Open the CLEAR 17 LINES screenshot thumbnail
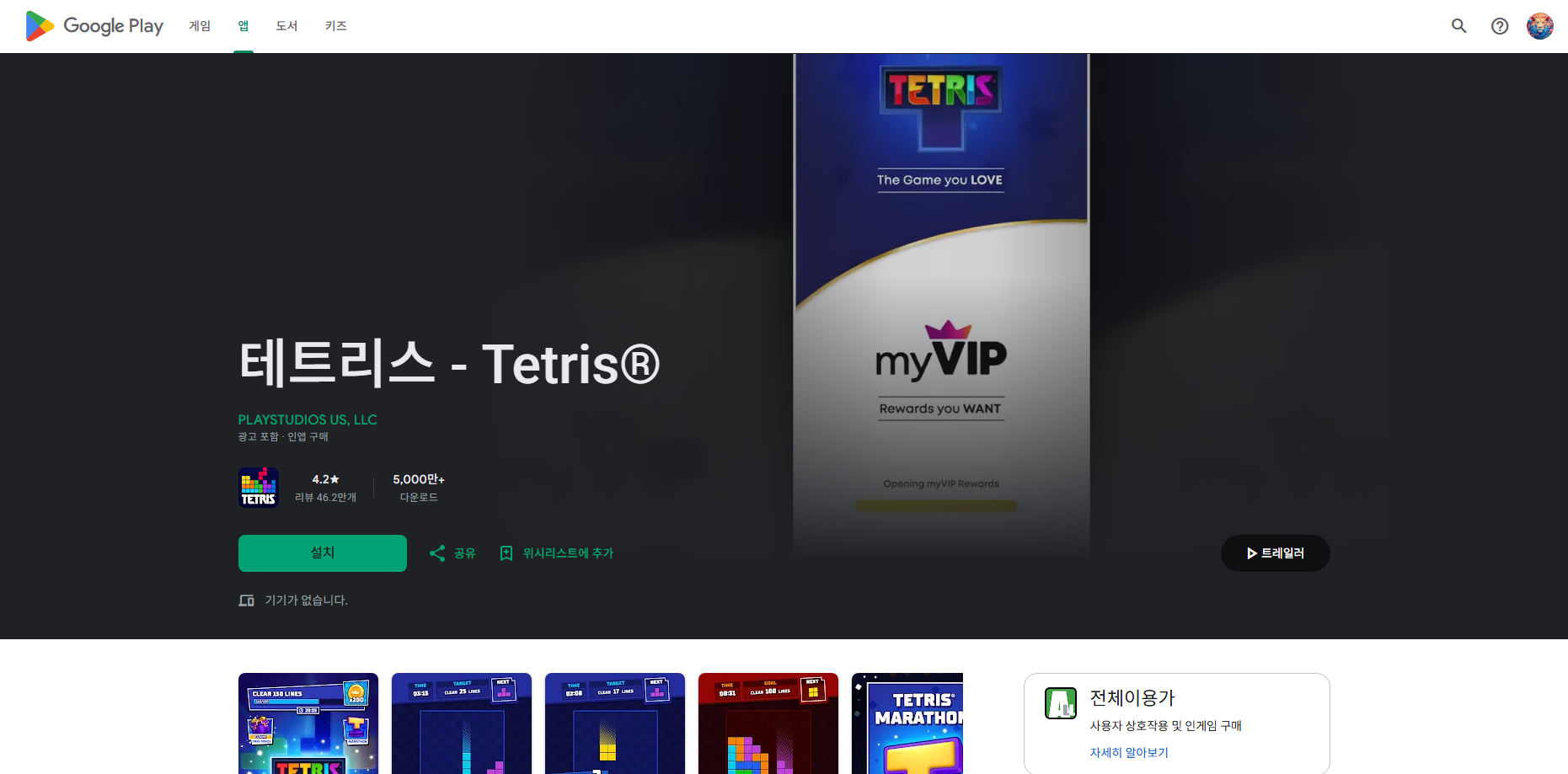 click(615, 723)
